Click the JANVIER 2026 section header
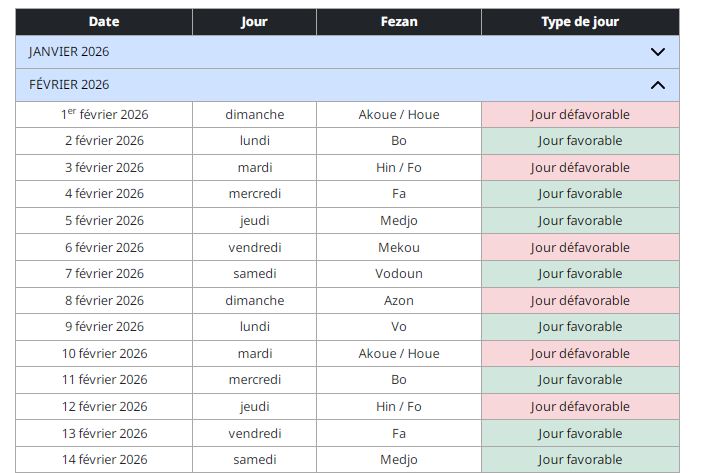Viewport: 717px width, 473px height. 348,52
